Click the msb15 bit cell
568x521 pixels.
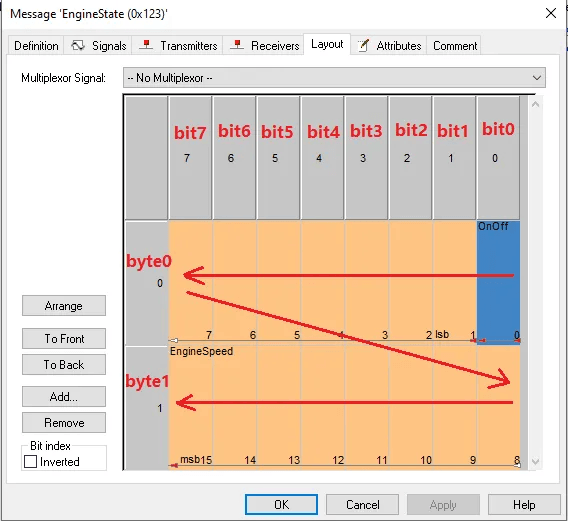pos(191,408)
